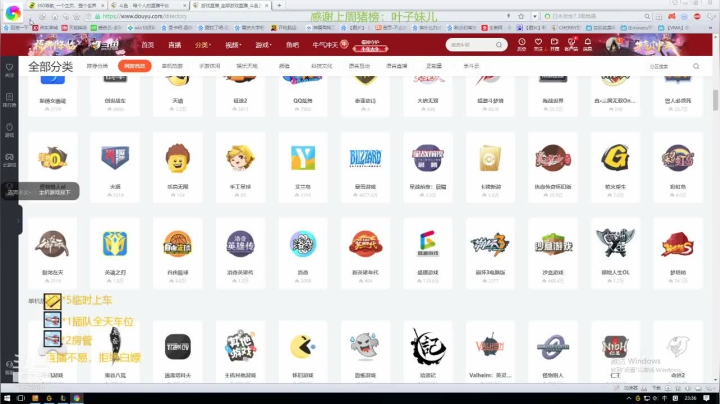Select the 正能量 category tab
This screenshot has height=404, width=720.
[x=434, y=66]
